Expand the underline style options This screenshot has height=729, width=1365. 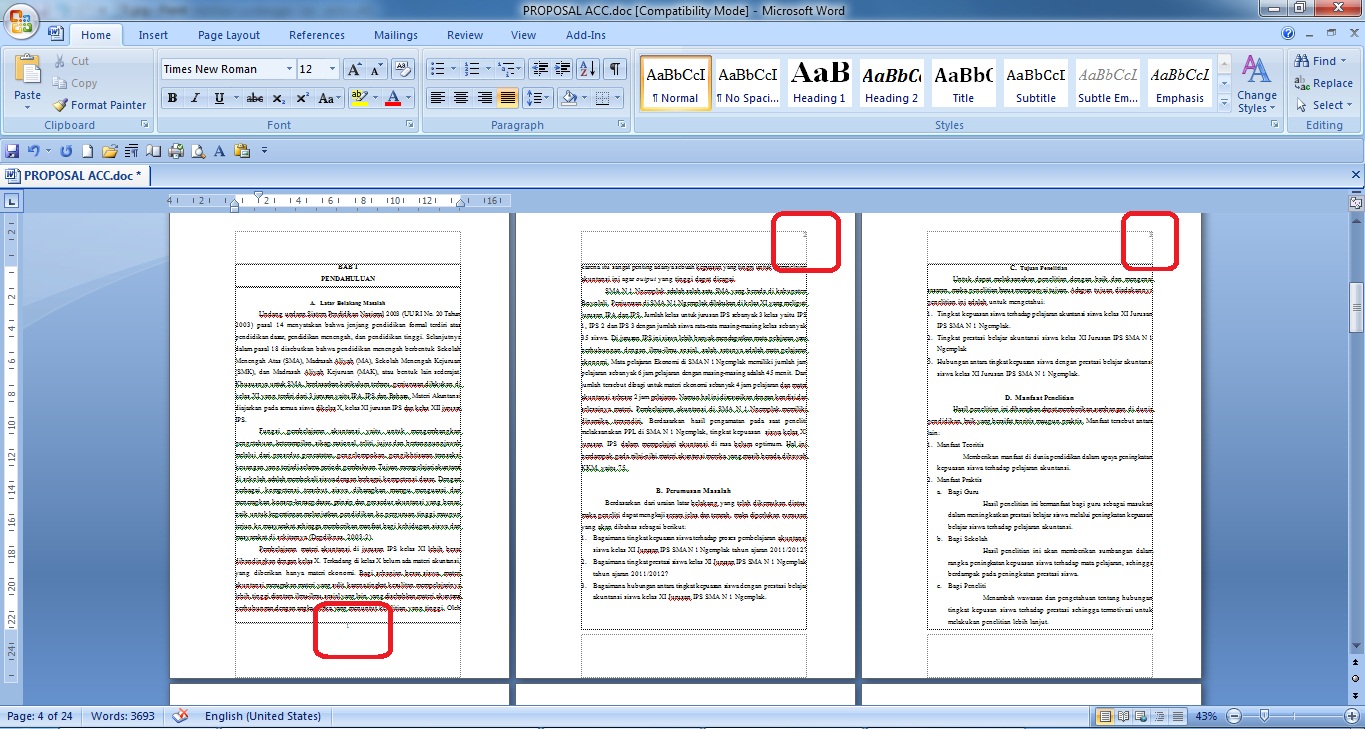pos(234,98)
